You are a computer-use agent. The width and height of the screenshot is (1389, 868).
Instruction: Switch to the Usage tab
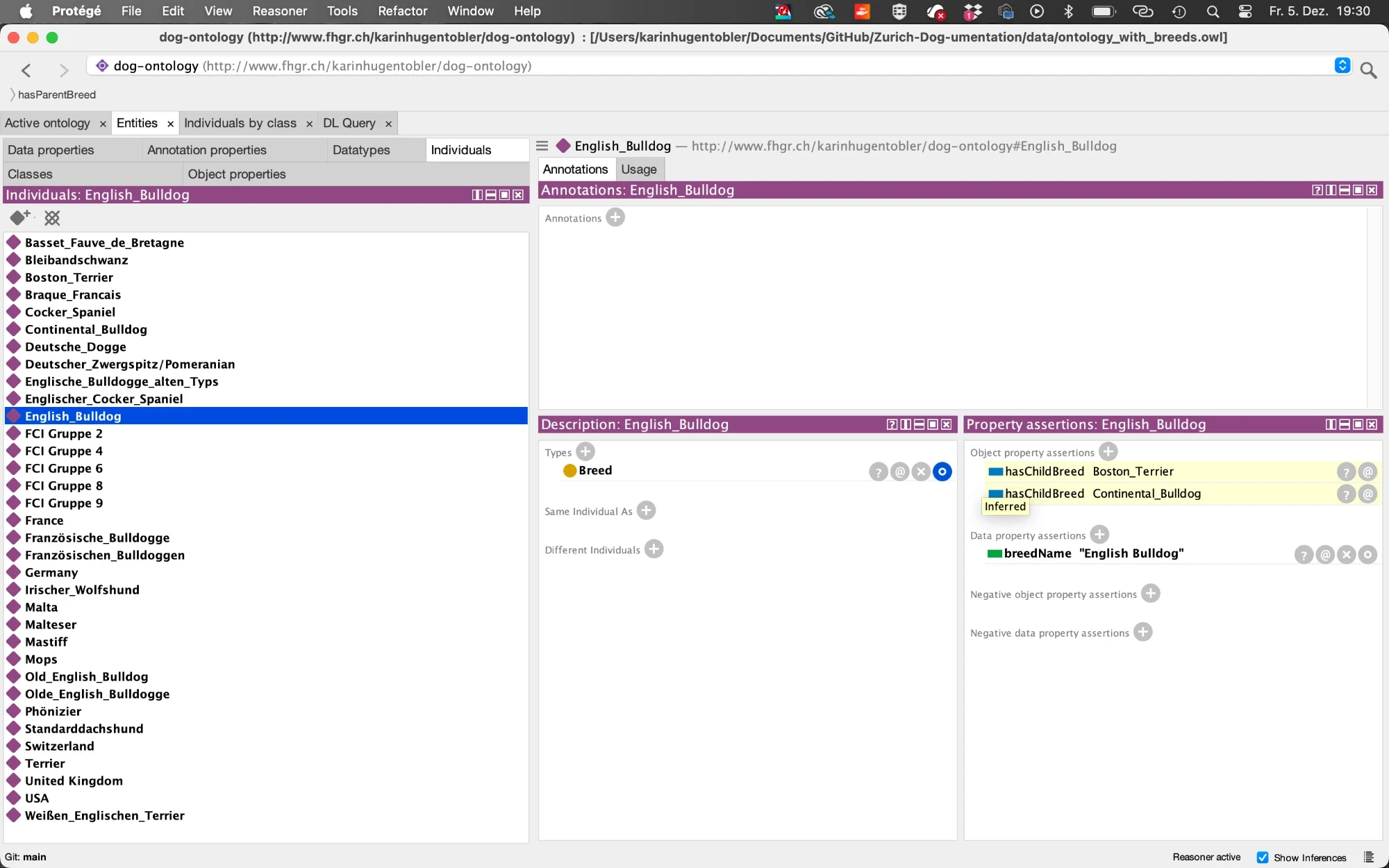(x=639, y=169)
